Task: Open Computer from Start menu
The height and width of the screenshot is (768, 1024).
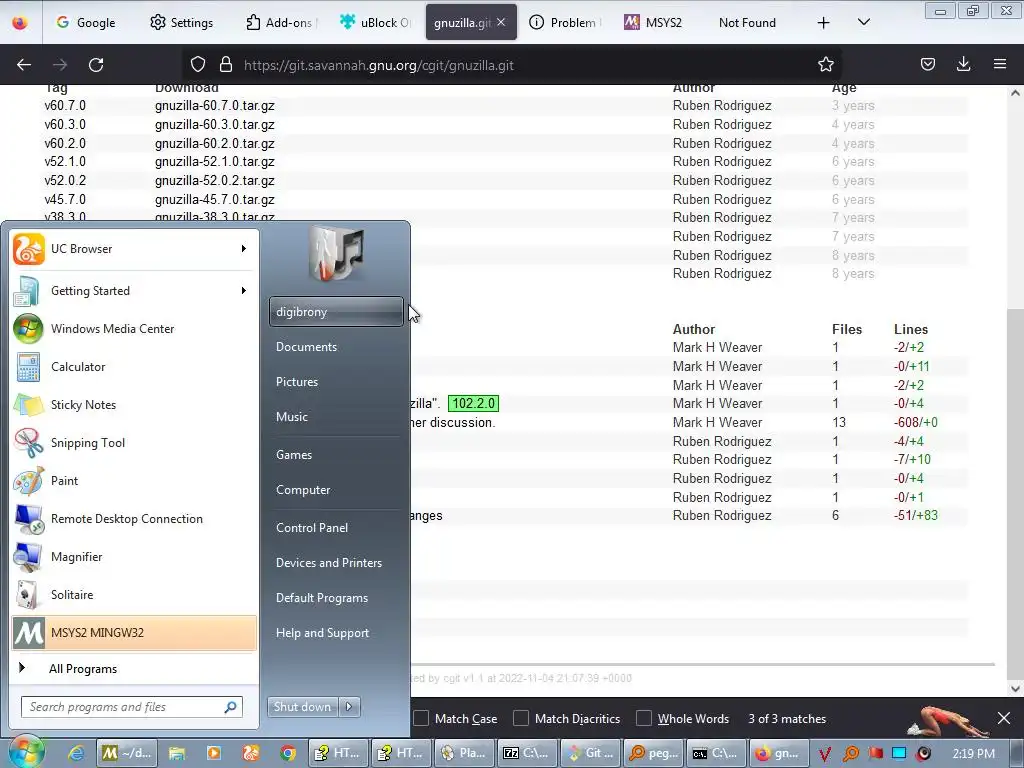Action: point(336,490)
